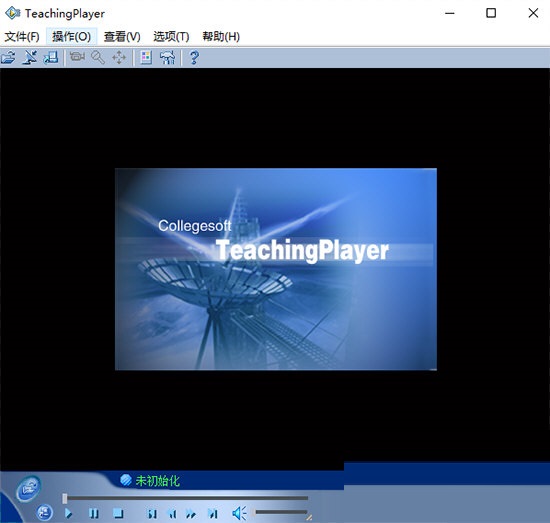
Task: Rewind with the fast-backward button
Action: pyautogui.click(x=172, y=514)
